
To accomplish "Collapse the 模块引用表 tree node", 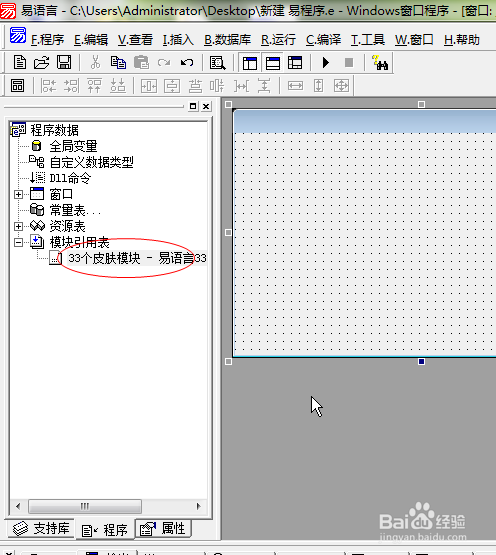I will 18,242.
